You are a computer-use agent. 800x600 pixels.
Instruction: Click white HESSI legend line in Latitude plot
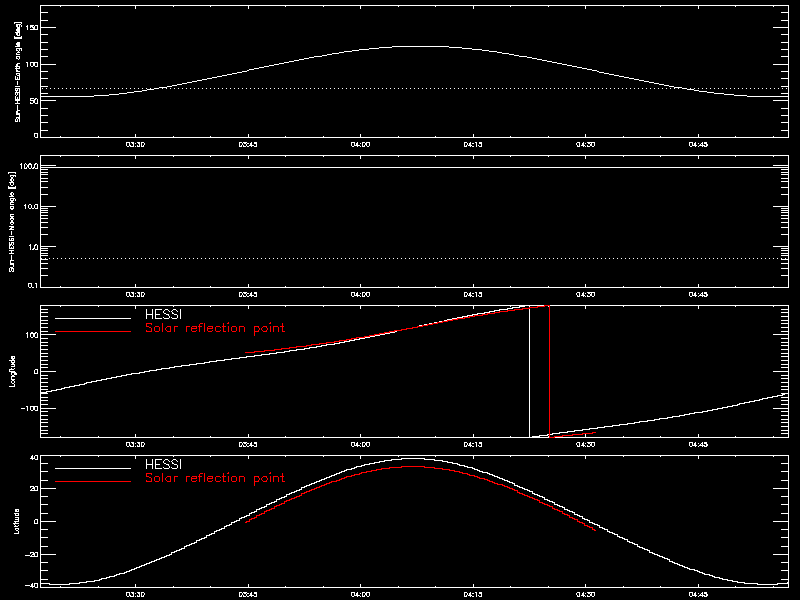[x=93, y=468]
